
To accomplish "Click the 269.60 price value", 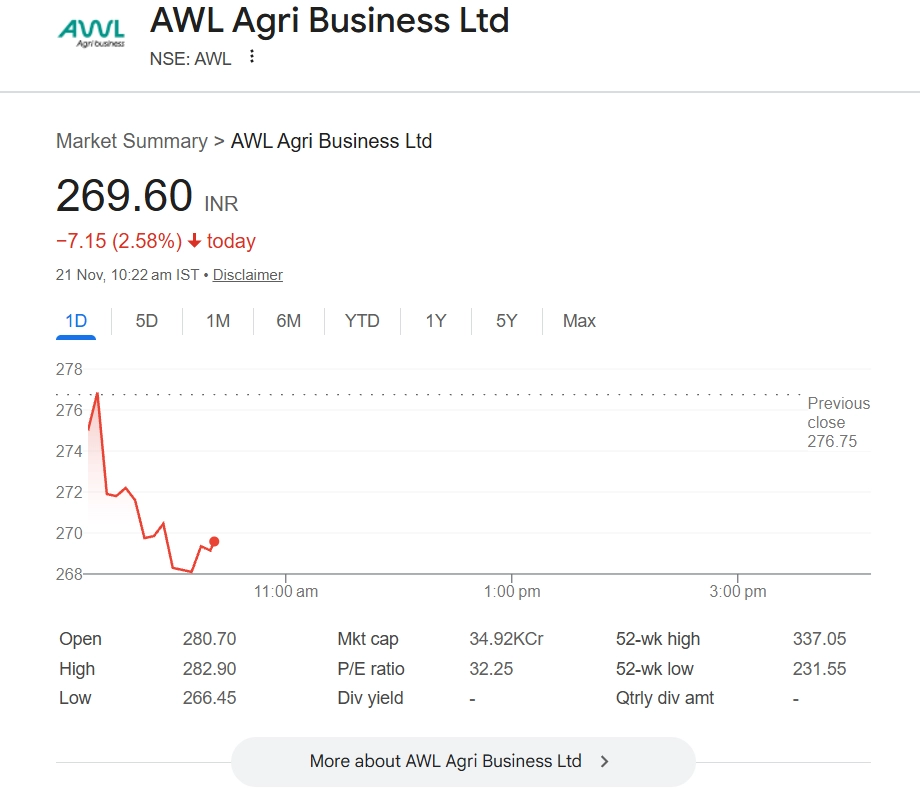I will click(x=124, y=196).
